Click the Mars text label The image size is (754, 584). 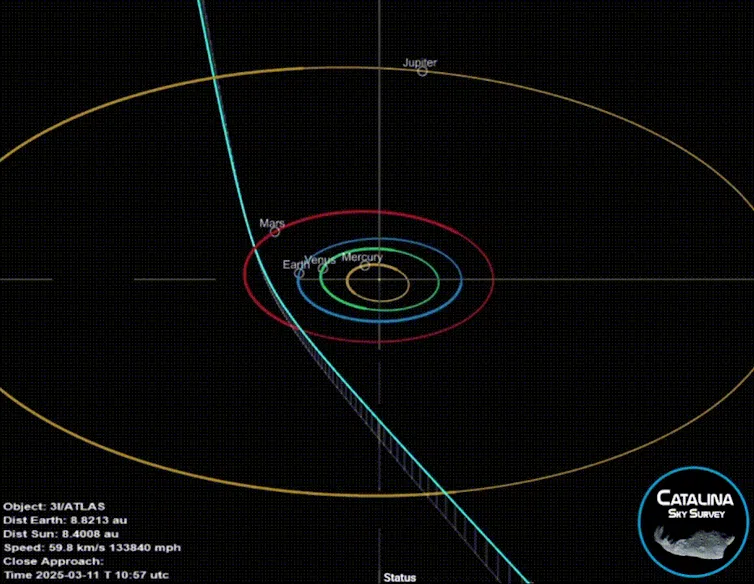[x=272, y=223]
